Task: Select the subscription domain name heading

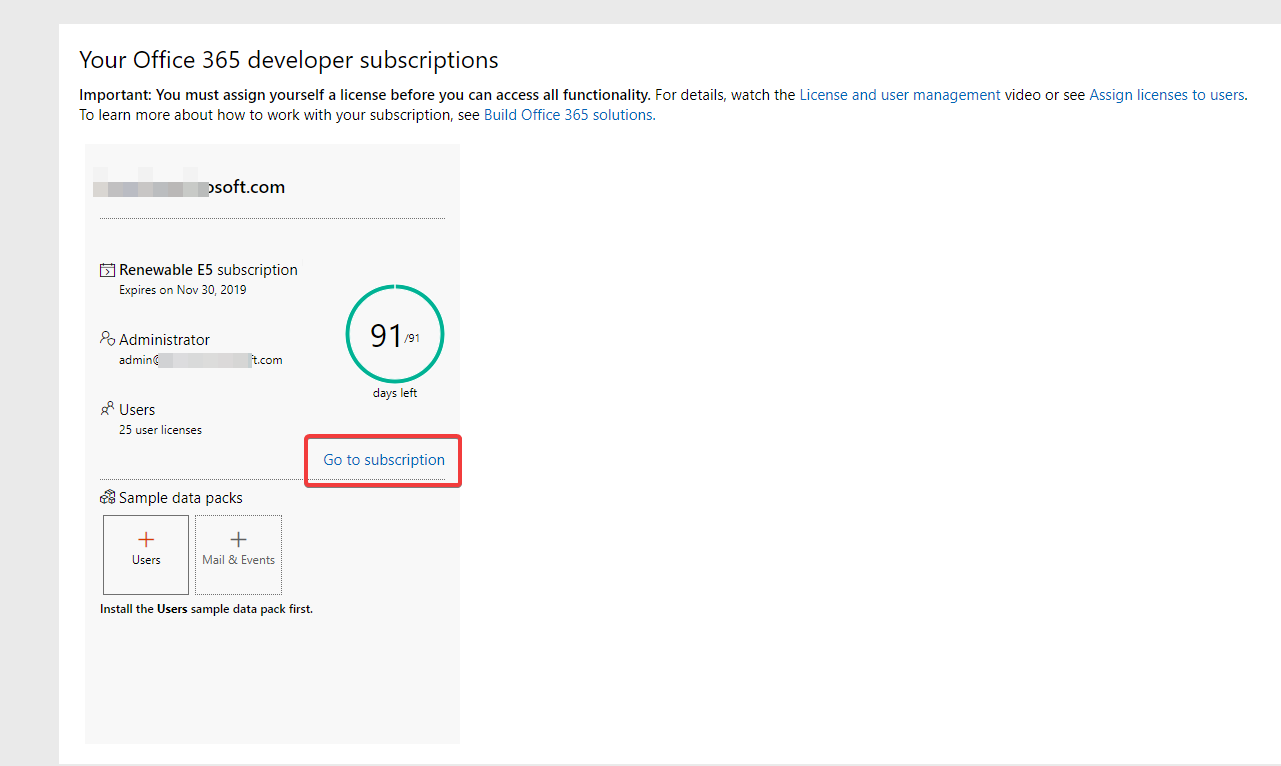Action: (190, 187)
